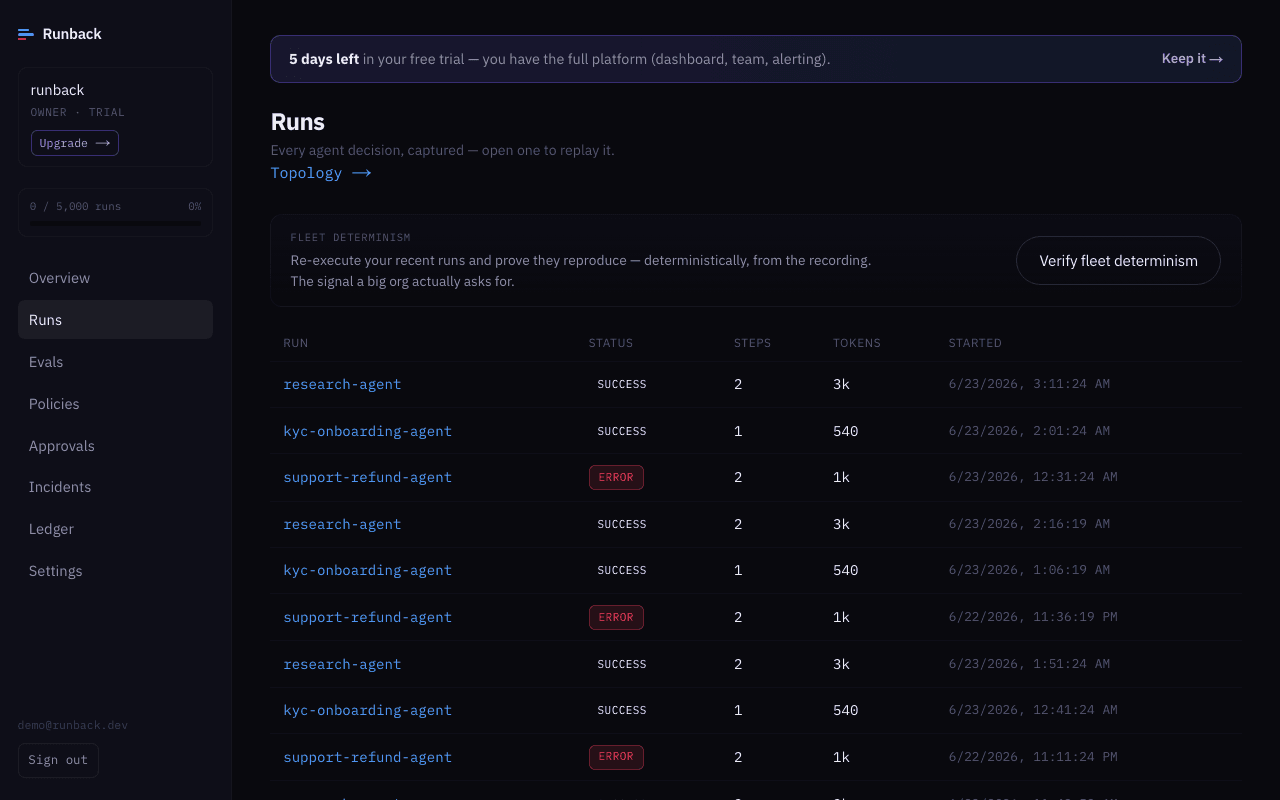The image size is (1280, 800).
Task: Click the '5 days left' trial text
Action: pyautogui.click(x=324, y=59)
